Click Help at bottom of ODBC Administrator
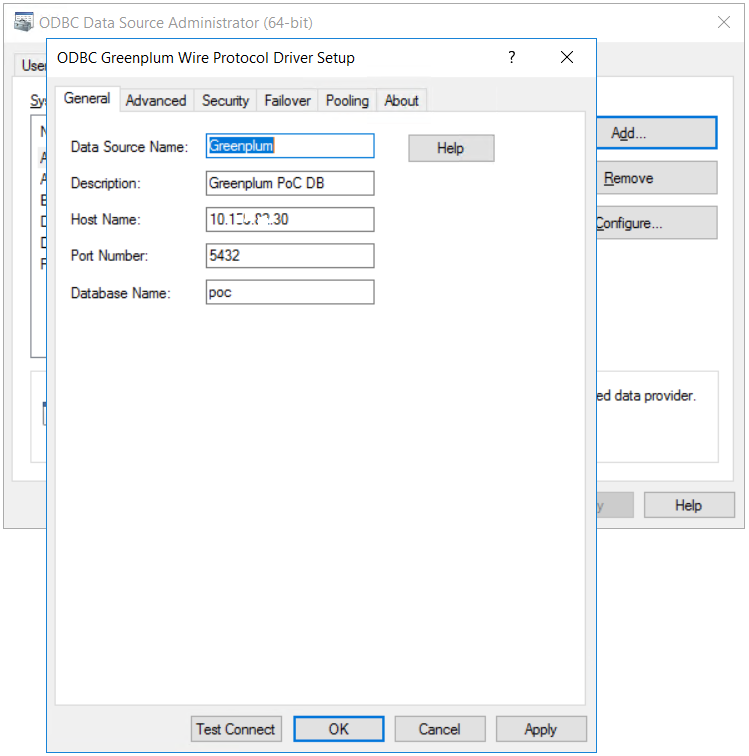Viewport: 749px width, 756px height. point(689,505)
